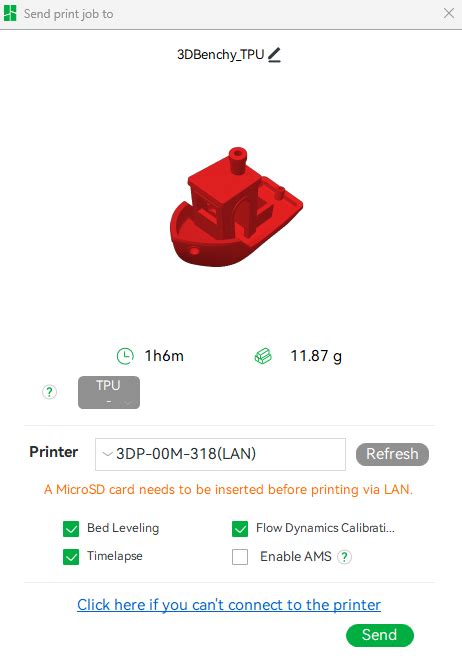This screenshot has width=462, height=661.
Task: Expand the Printer selection dropdown
Action: coord(220,454)
